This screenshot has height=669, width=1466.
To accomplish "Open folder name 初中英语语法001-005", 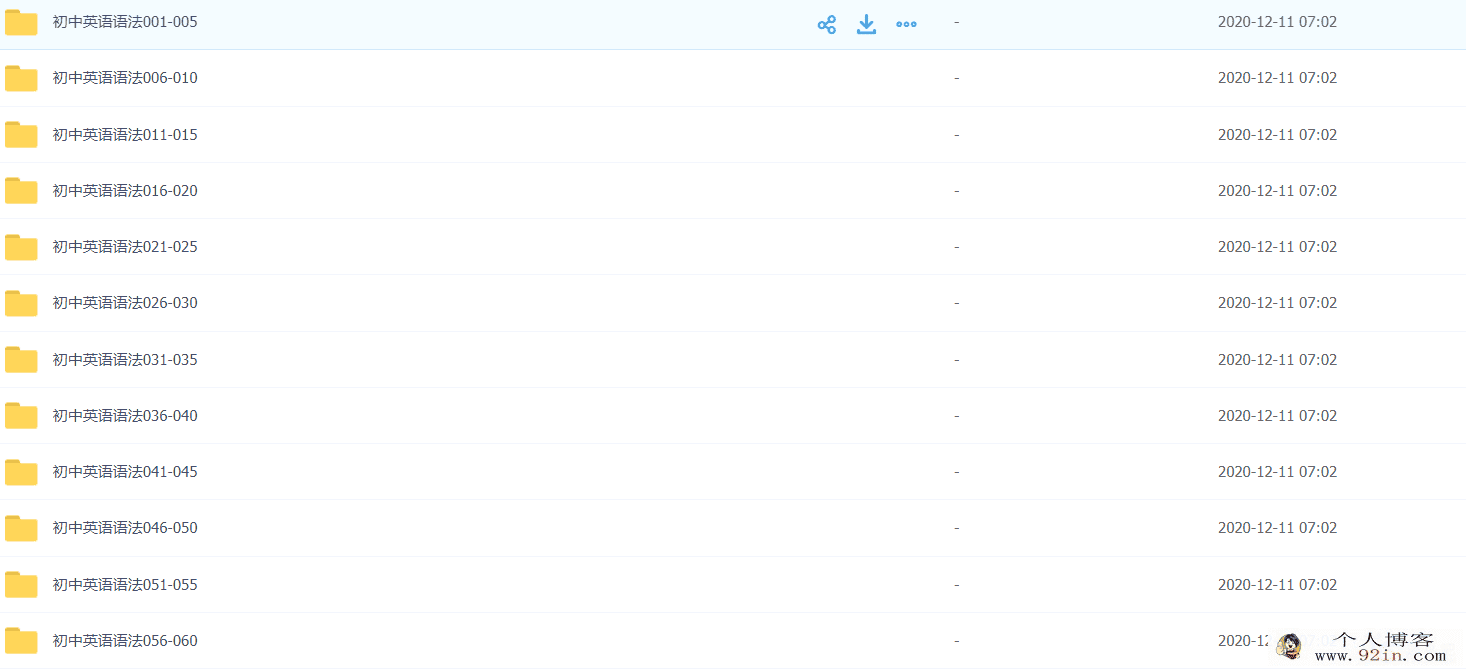I will point(125,22).
